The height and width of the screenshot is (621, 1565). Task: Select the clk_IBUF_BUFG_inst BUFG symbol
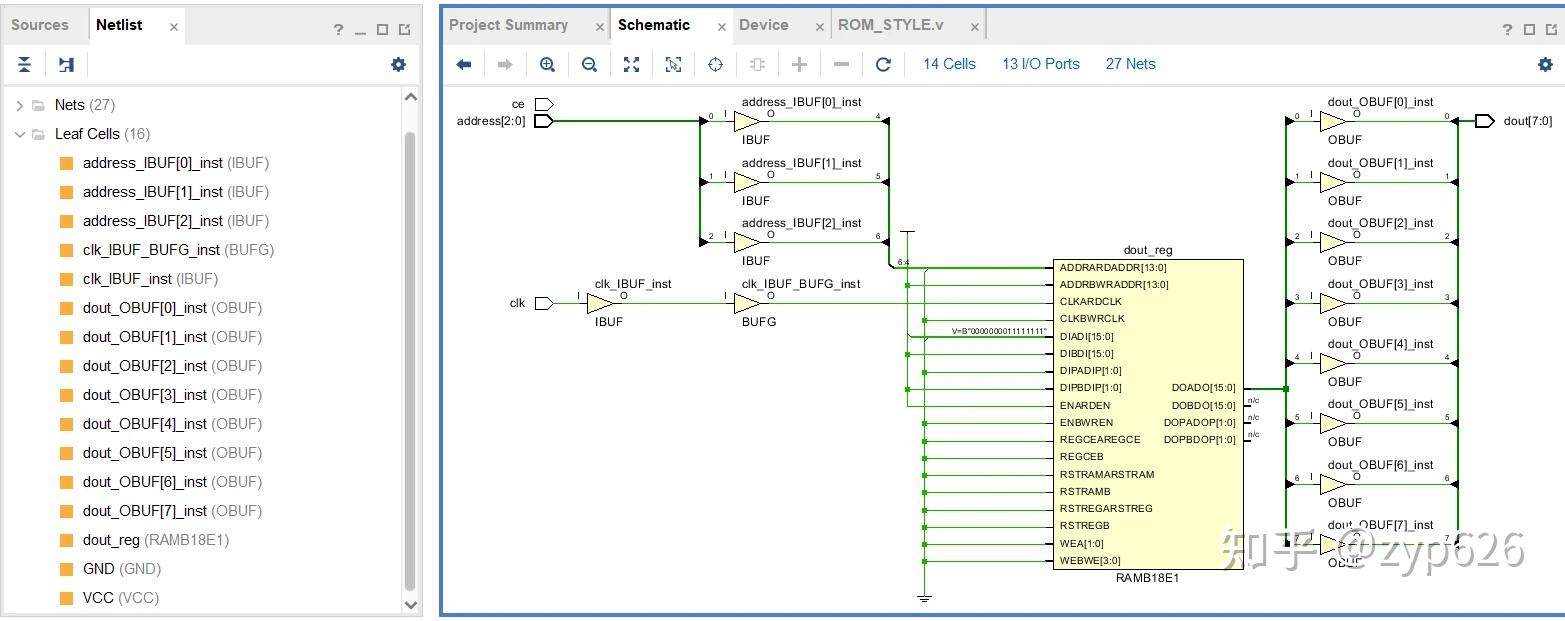point(747,303)
